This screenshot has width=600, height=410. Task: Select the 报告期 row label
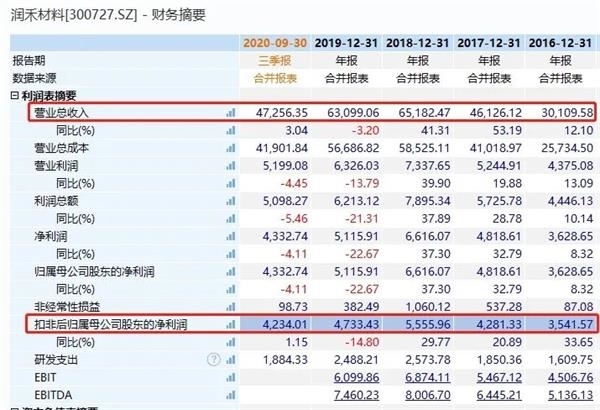pyautogui.click(x=29, y=60)
